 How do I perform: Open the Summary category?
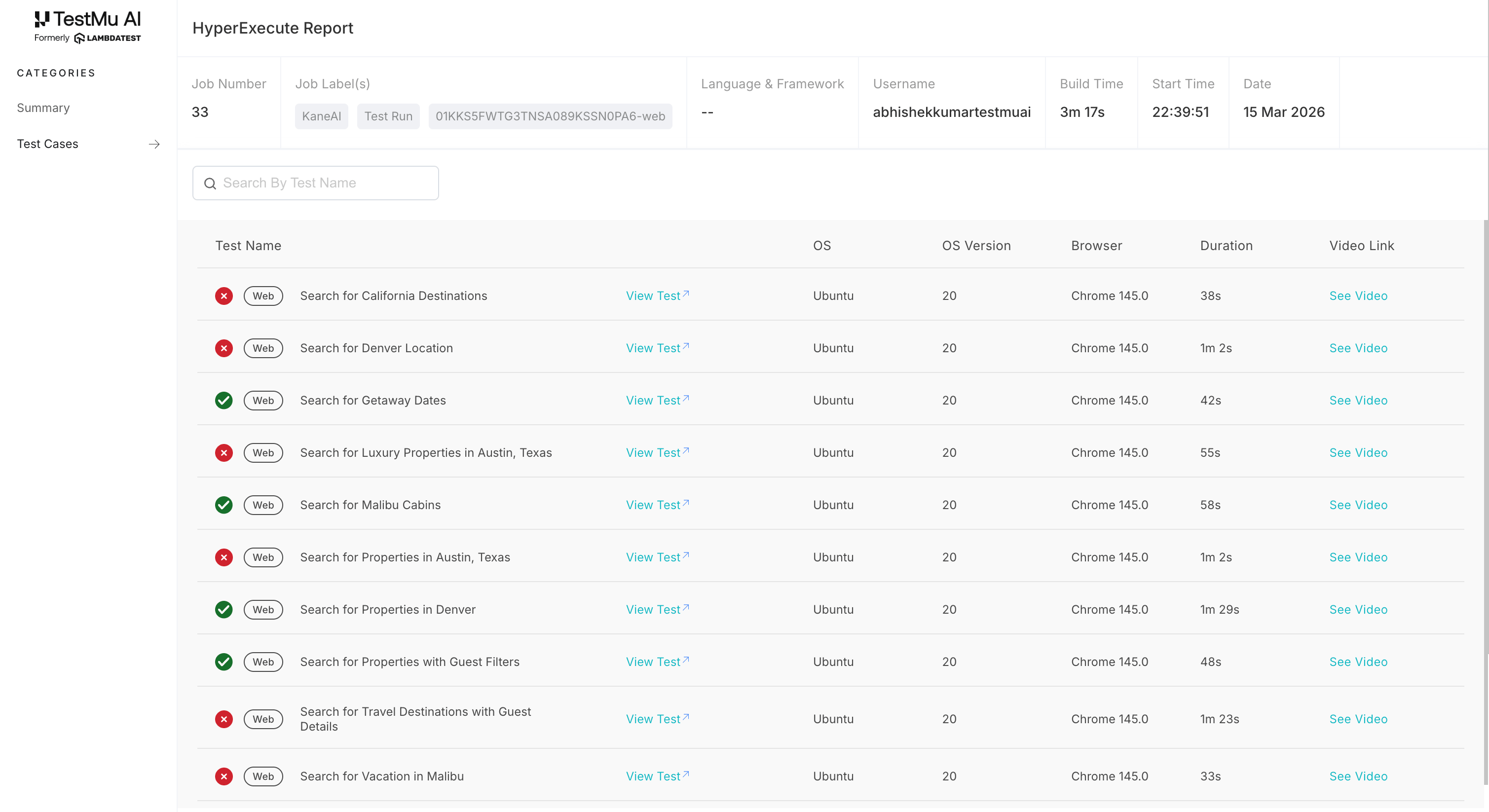[43, 108]
